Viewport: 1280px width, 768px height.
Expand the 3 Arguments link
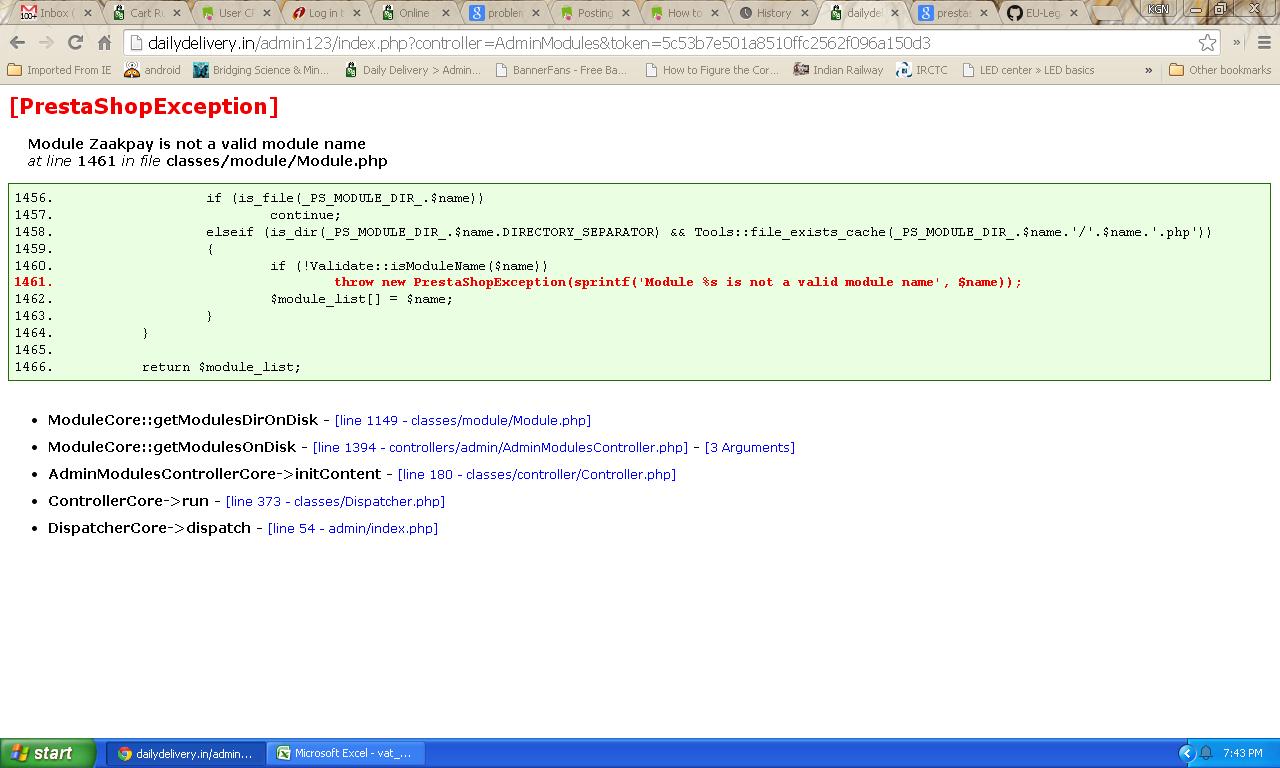tap(749, 448)
